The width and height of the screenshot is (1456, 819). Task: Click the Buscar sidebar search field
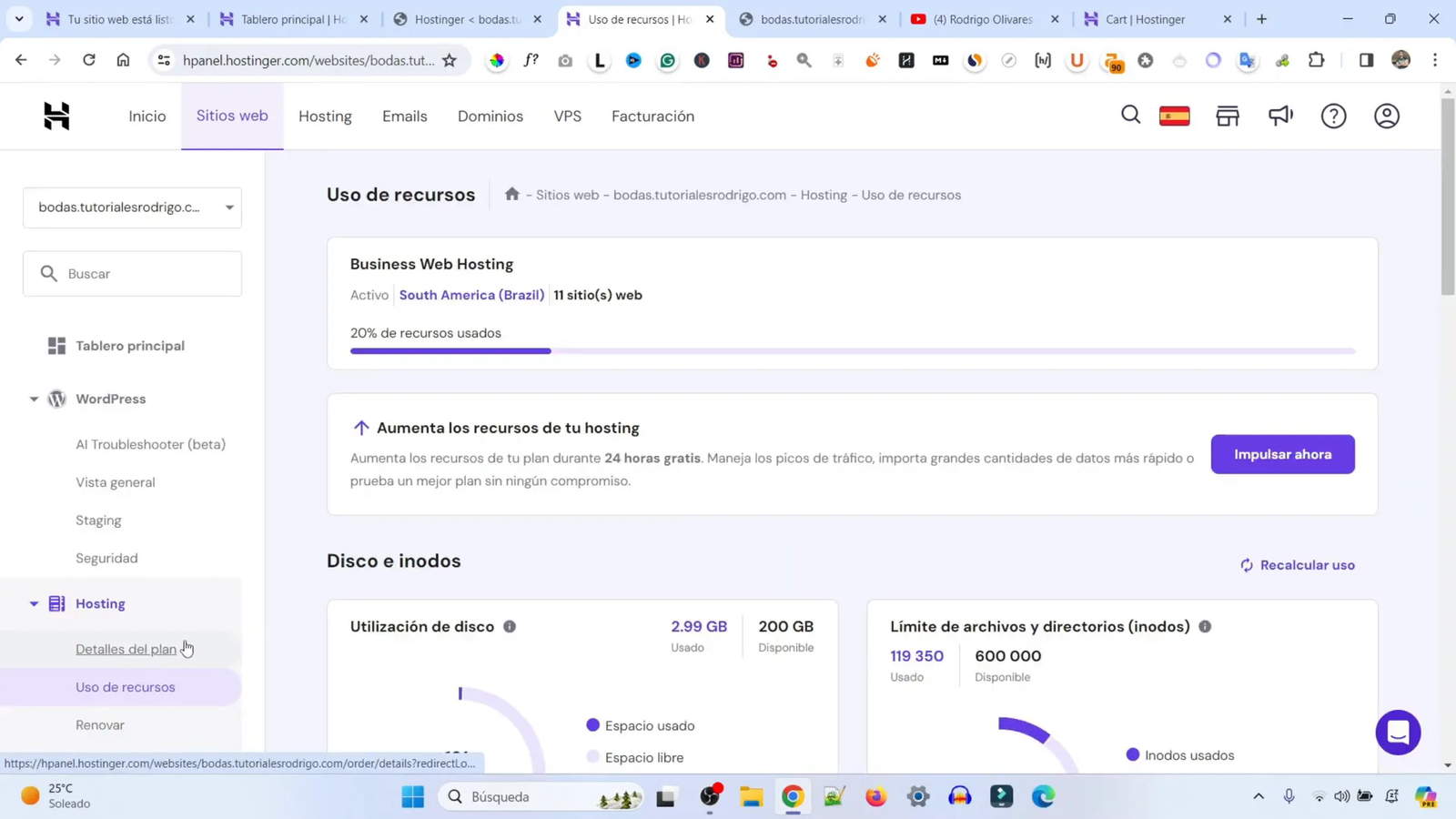132,274
